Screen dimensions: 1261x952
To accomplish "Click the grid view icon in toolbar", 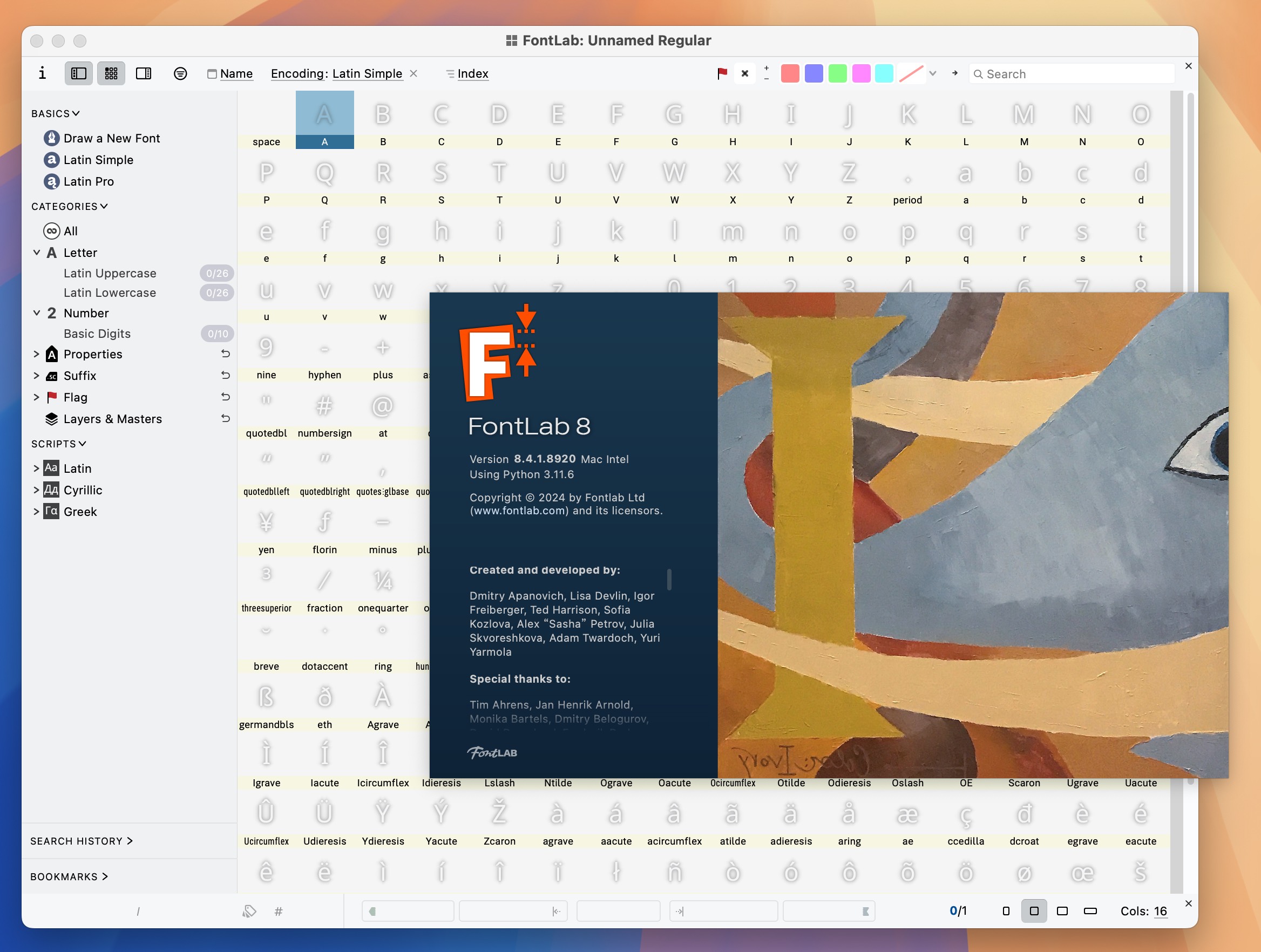I will 111,73.
